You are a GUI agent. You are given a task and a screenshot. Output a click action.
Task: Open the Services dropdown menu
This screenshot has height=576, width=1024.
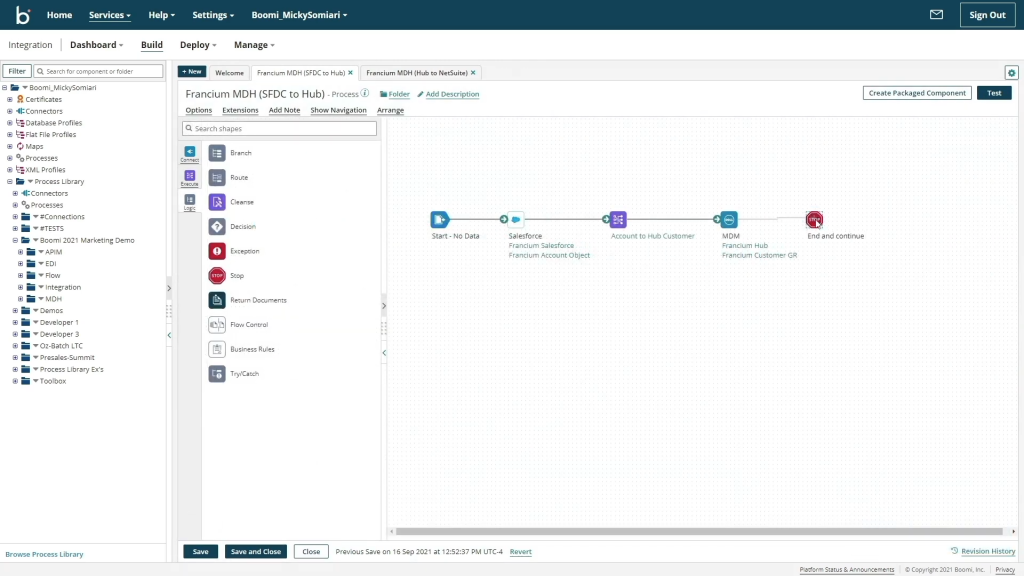coord(109,14)
